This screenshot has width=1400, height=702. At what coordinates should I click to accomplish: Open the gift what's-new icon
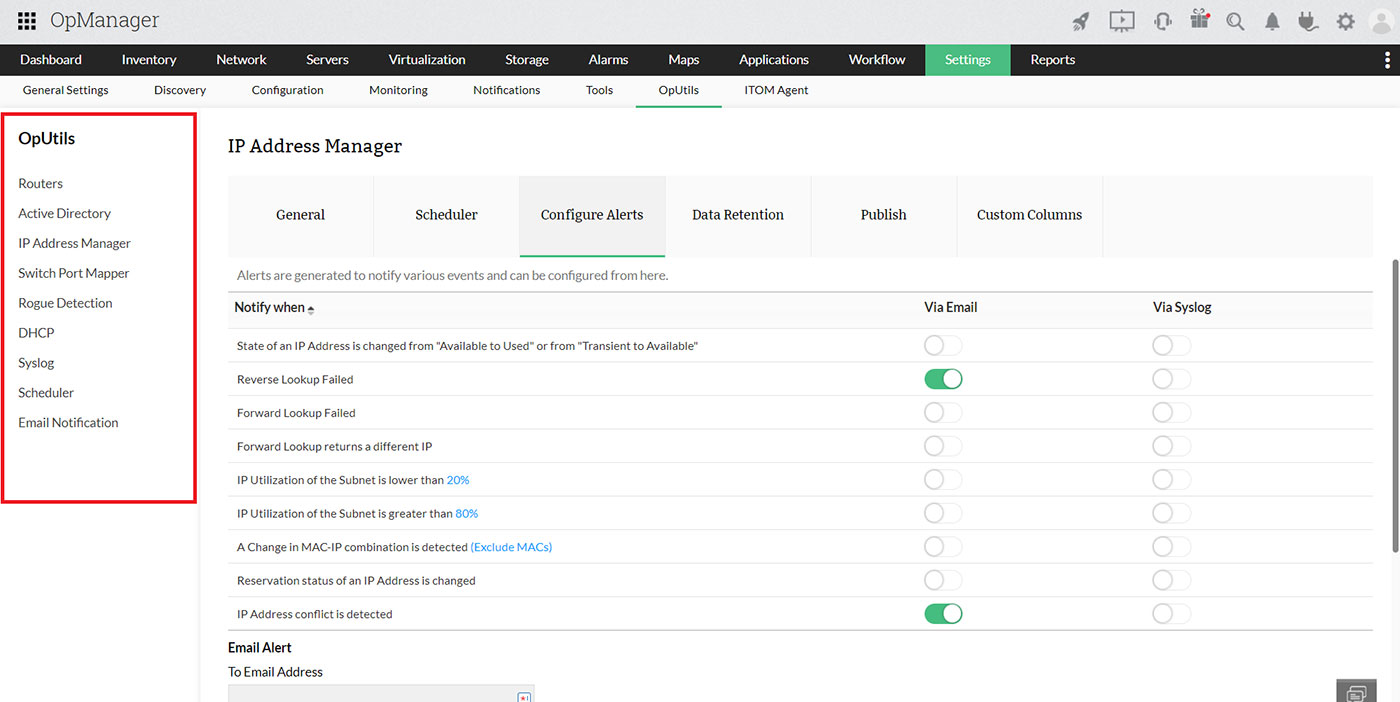point(1199,20)
